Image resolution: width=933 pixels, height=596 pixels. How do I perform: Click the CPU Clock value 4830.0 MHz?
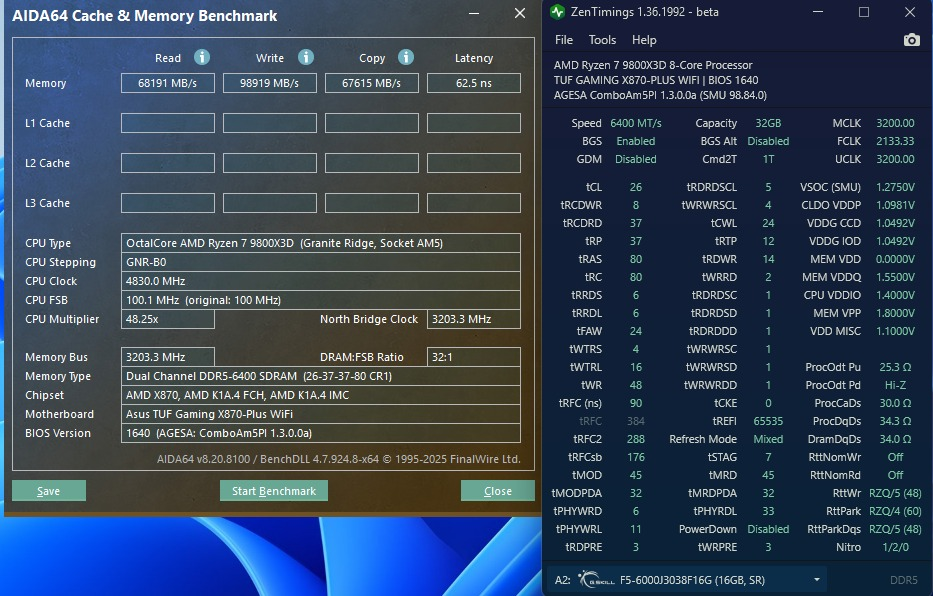[x=321, y=281]
